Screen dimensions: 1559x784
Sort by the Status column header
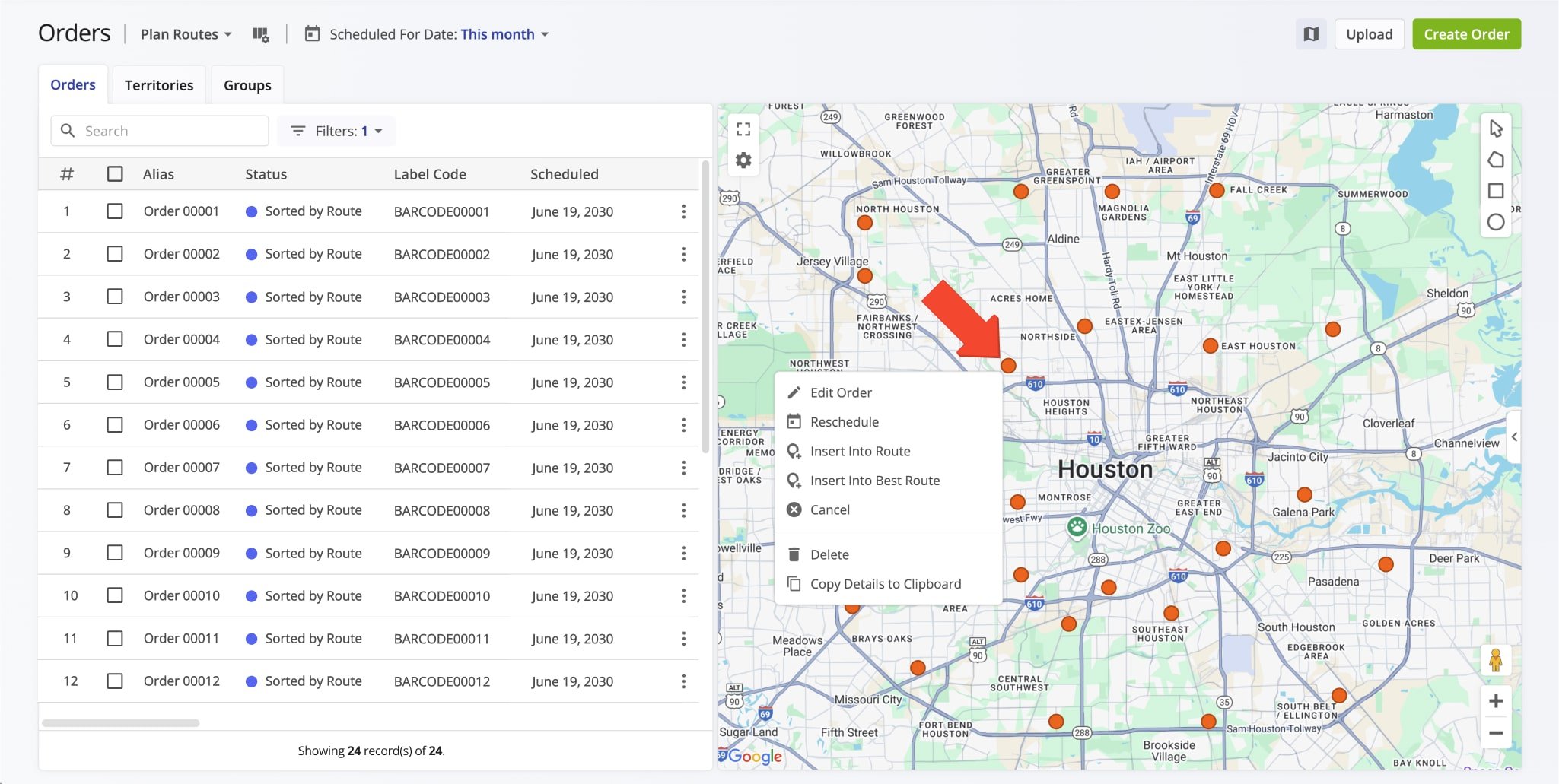(266, 174)
